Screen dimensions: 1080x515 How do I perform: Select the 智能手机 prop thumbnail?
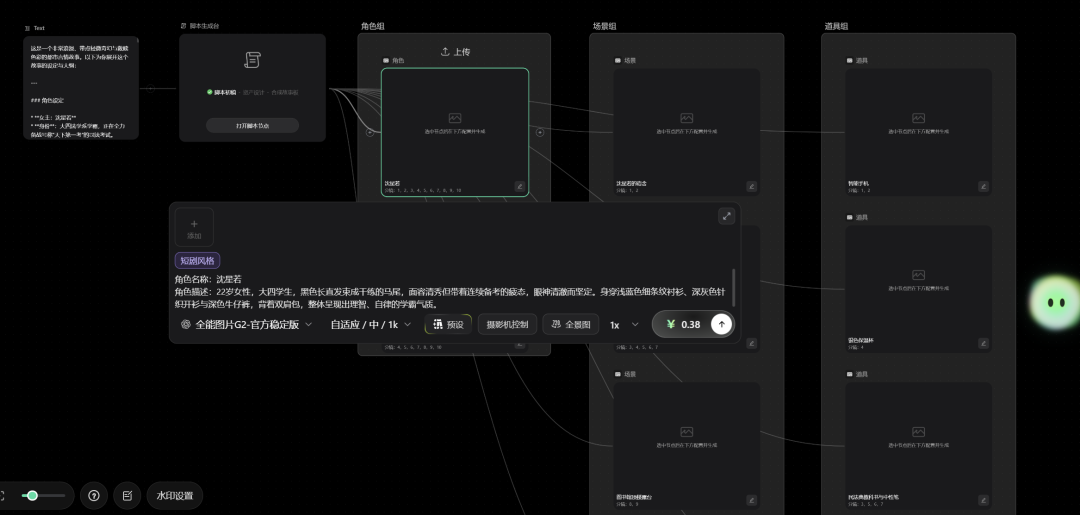919,132
